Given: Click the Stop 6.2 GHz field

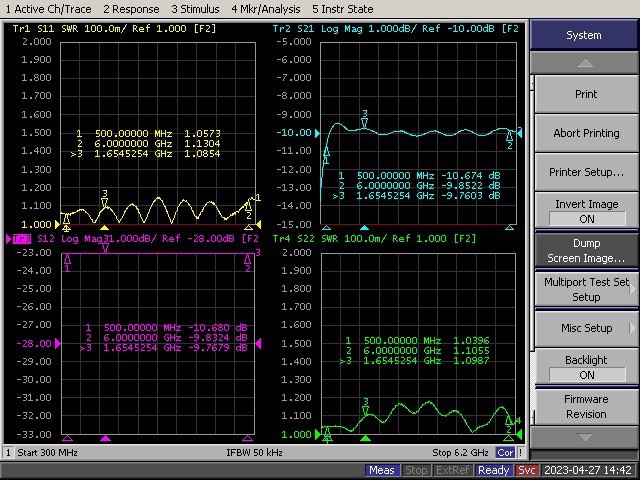Looking at the screenshot, I should (460, 453).
